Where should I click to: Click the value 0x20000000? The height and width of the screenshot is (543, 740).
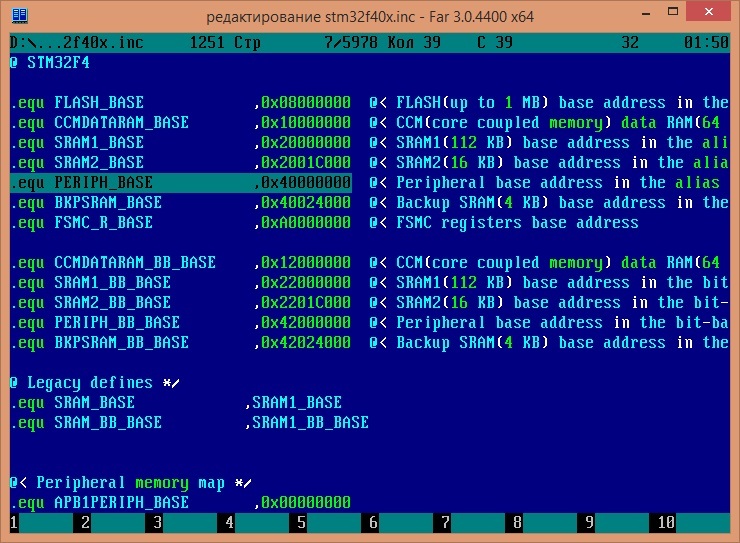click(x=306, y=142)
